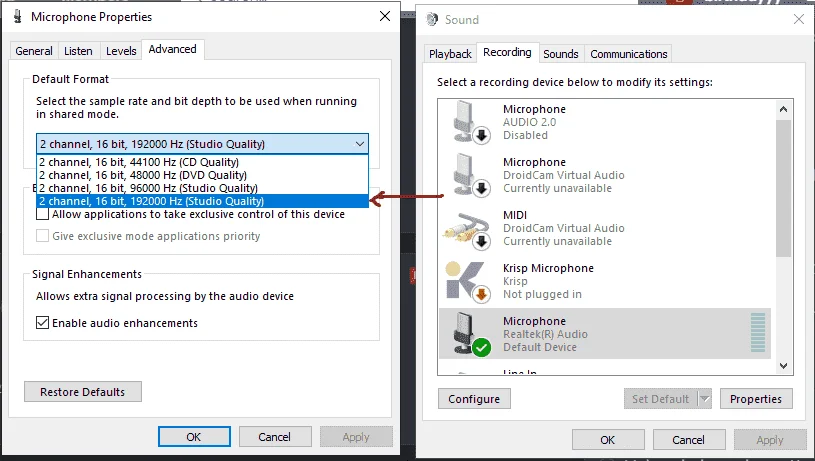Switch to the General tab
The image size is (815, 461).
[x=34, y=51]
